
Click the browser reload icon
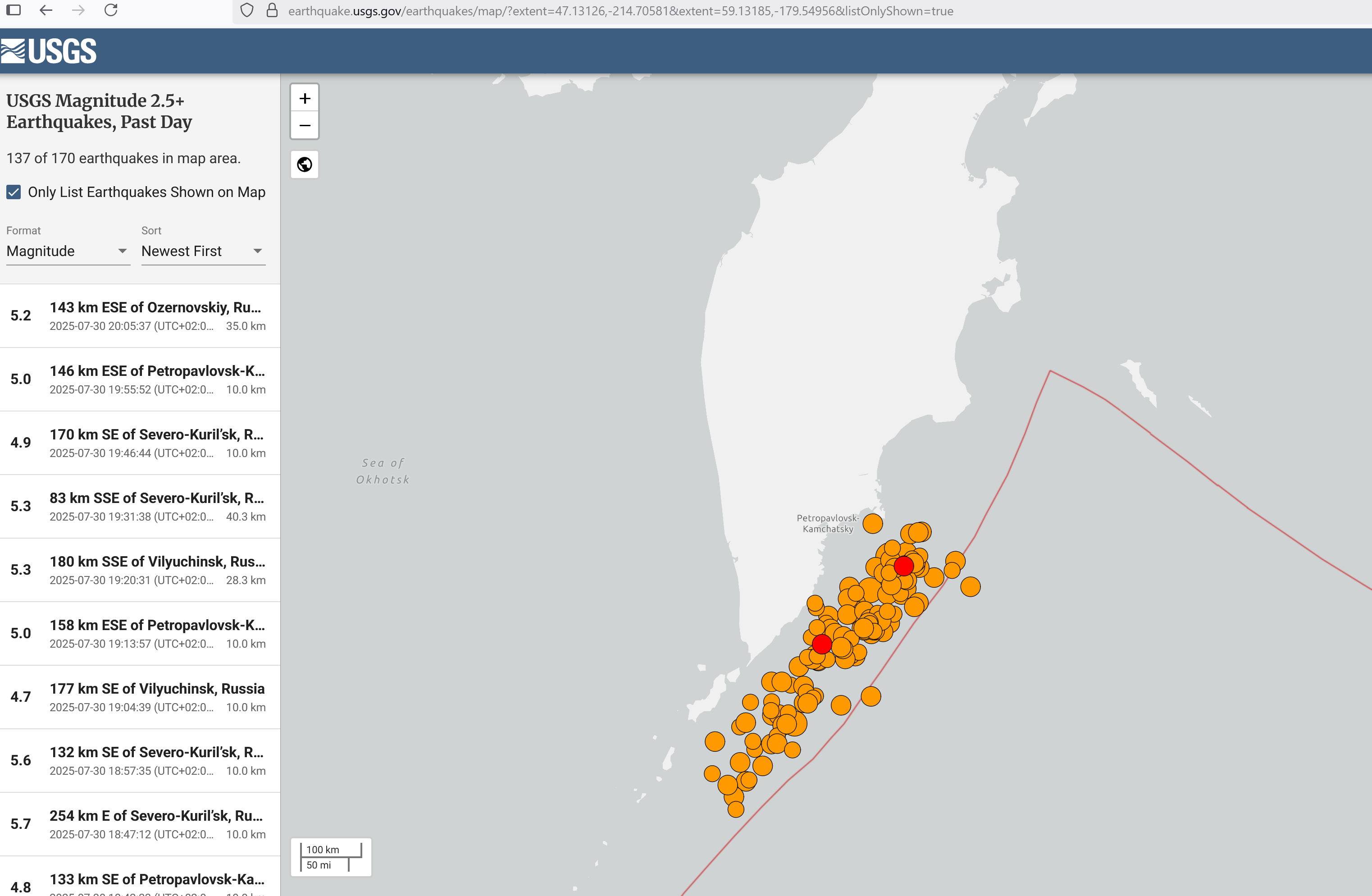click(x=111, y=10)
